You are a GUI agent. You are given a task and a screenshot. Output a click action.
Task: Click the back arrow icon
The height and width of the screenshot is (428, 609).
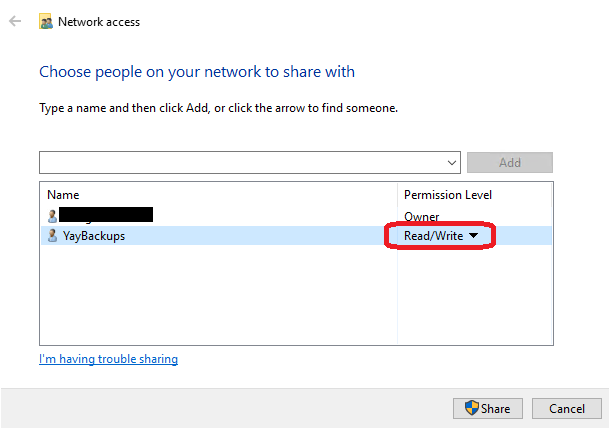tap(15, 21)
